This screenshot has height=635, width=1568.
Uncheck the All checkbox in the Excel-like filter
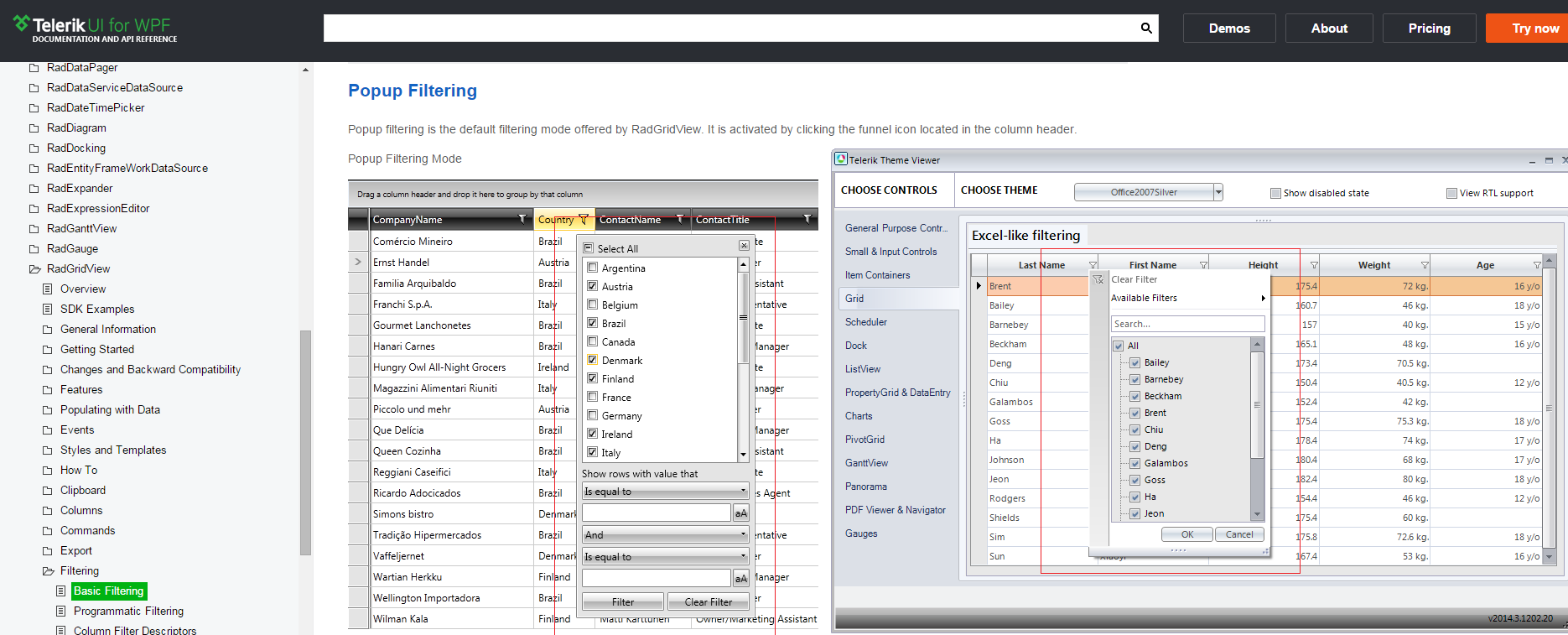click(x=1118, y=346)
